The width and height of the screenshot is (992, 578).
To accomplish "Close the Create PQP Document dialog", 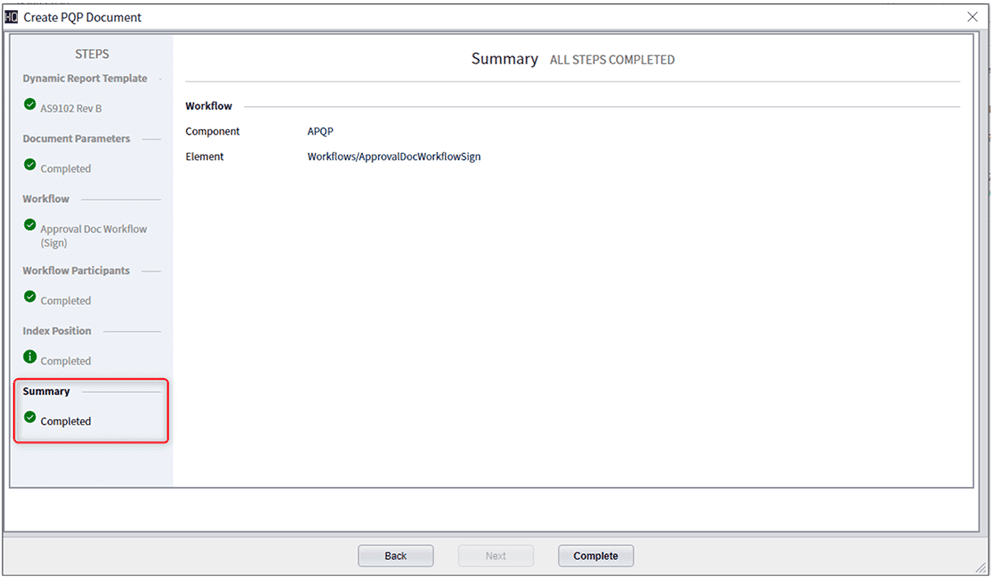I will tap(972, 17).
